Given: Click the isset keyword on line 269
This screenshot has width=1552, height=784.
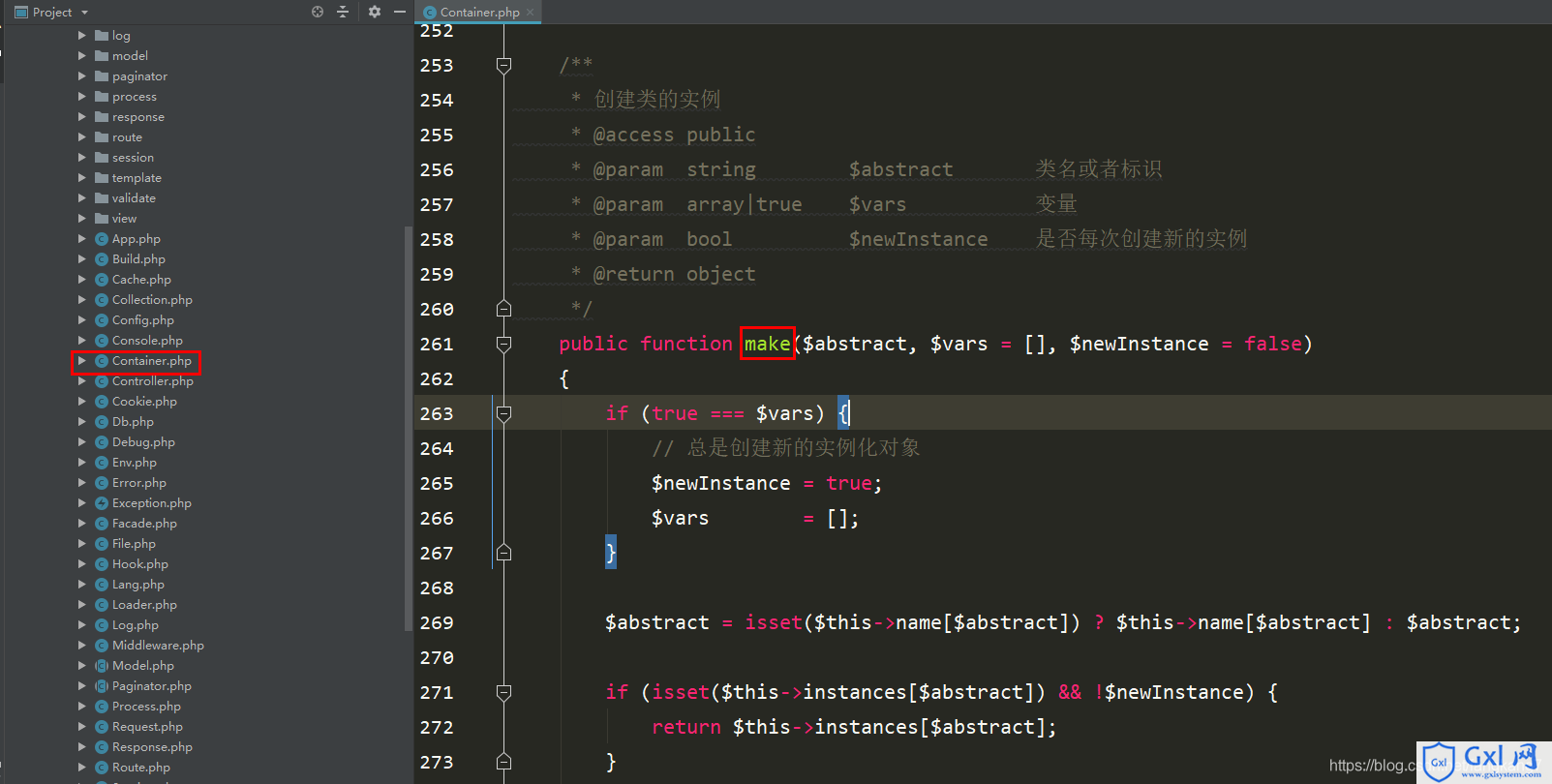Looking at the screenshot, I should (774, 622).
